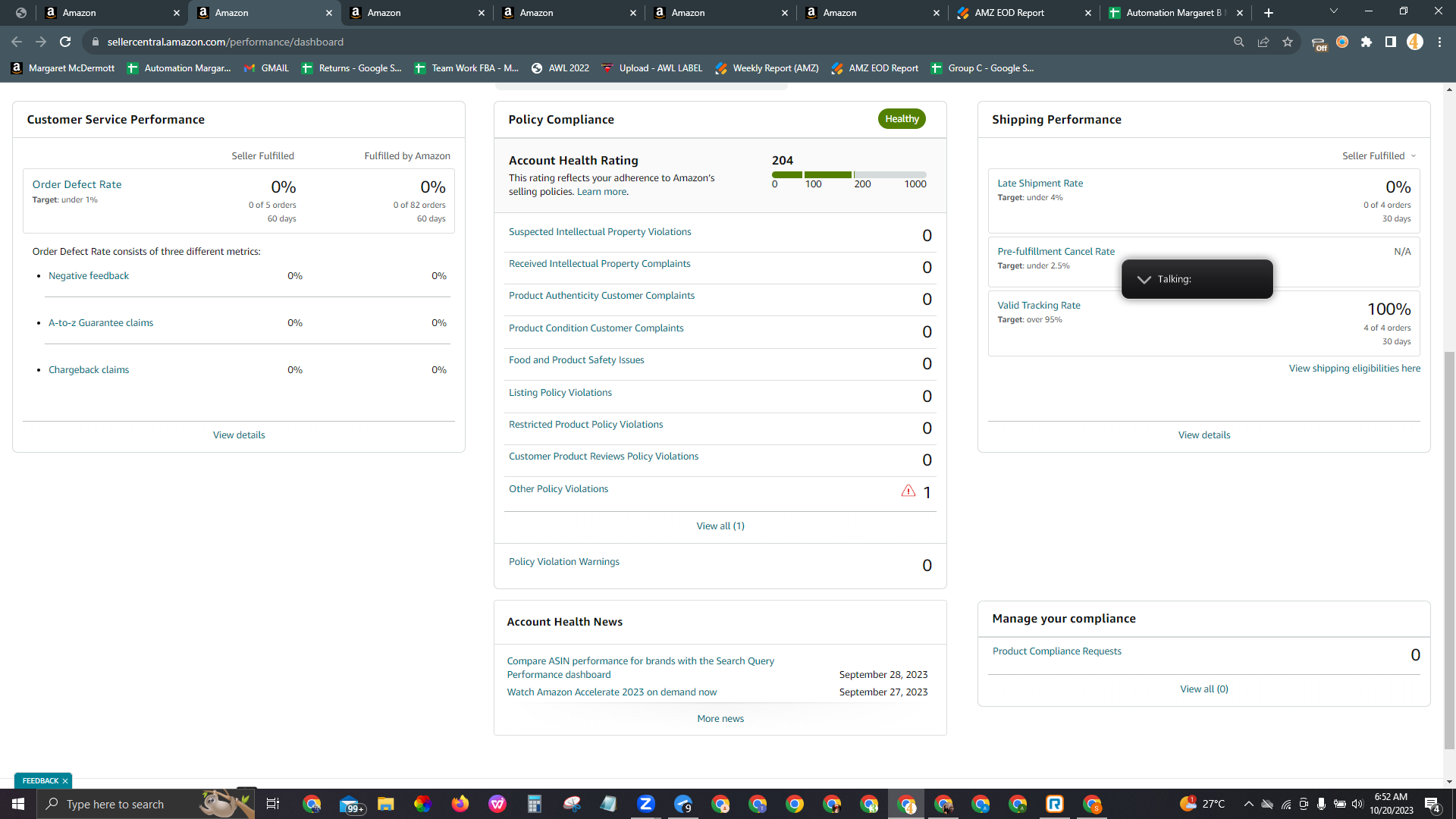Close the AMZ EOD Report tab

[1088, 13]
